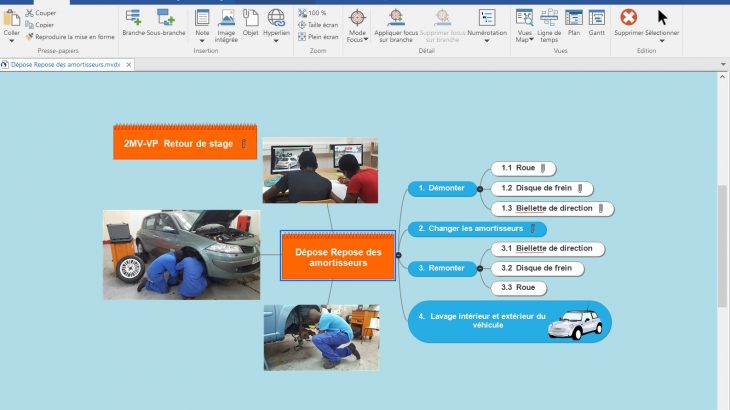Click the attachment clip on 1.1 Roue
Viewport: 730px width, 410px height.
coord(543,169)
